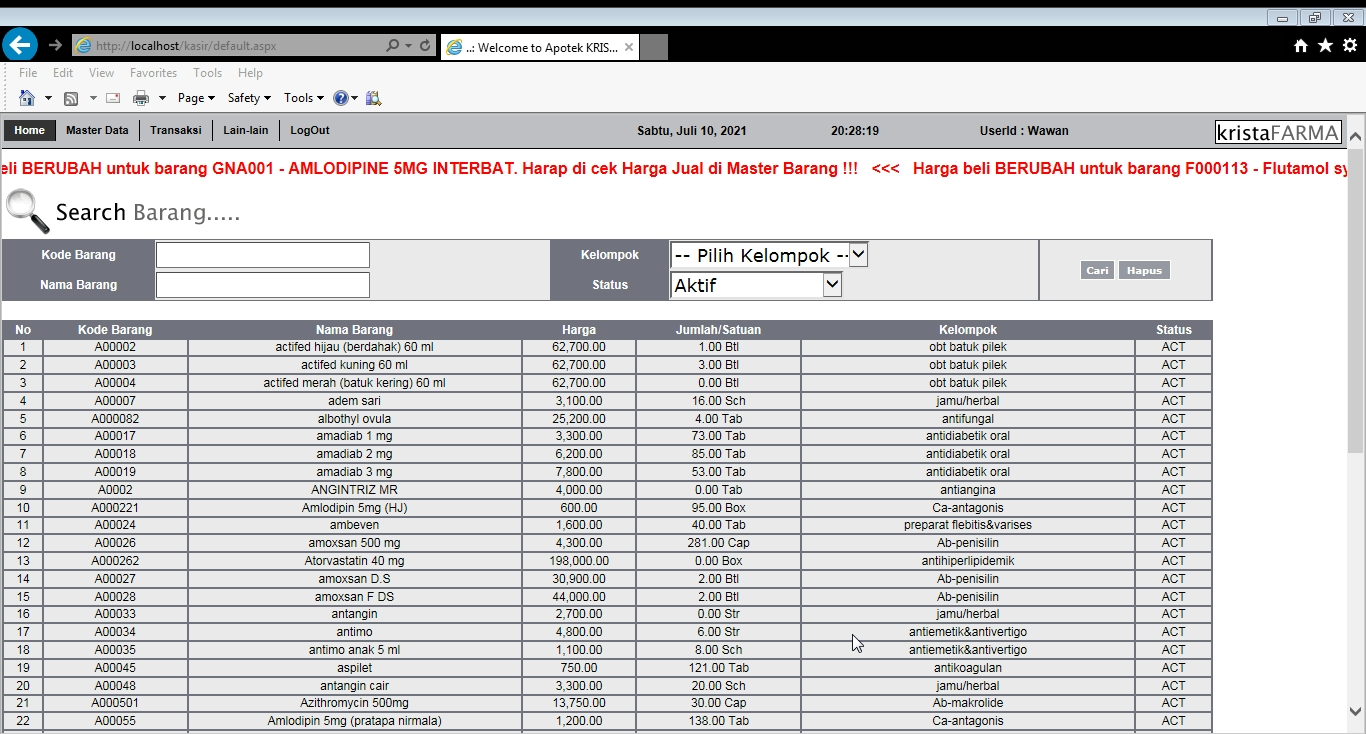1366x734 pixels.
Task: Click item name Amlodipin 5mg (pratapa nirmala)
Action: 354,721
